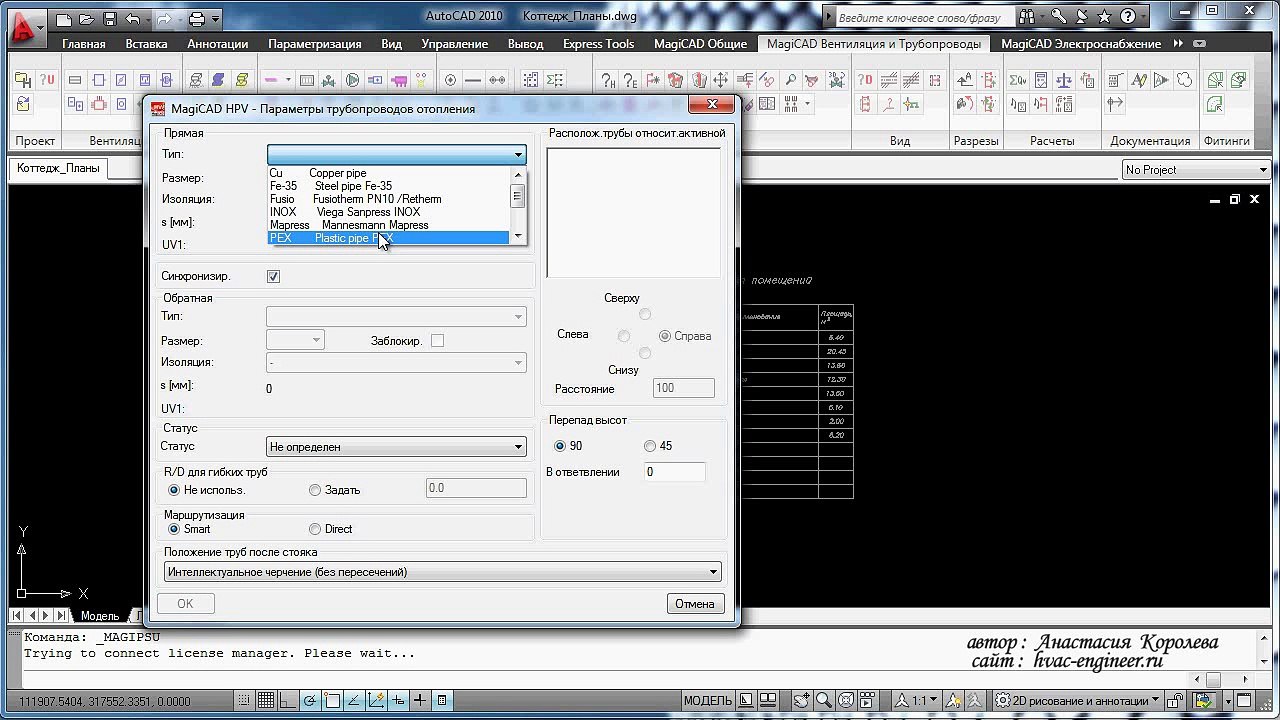The width and height of the screenshot is (1280, 720).
Task: Open the MagiCAD Электроснабжение ribbon tab
Action: pyautogui.click(x=1081, y=44)
